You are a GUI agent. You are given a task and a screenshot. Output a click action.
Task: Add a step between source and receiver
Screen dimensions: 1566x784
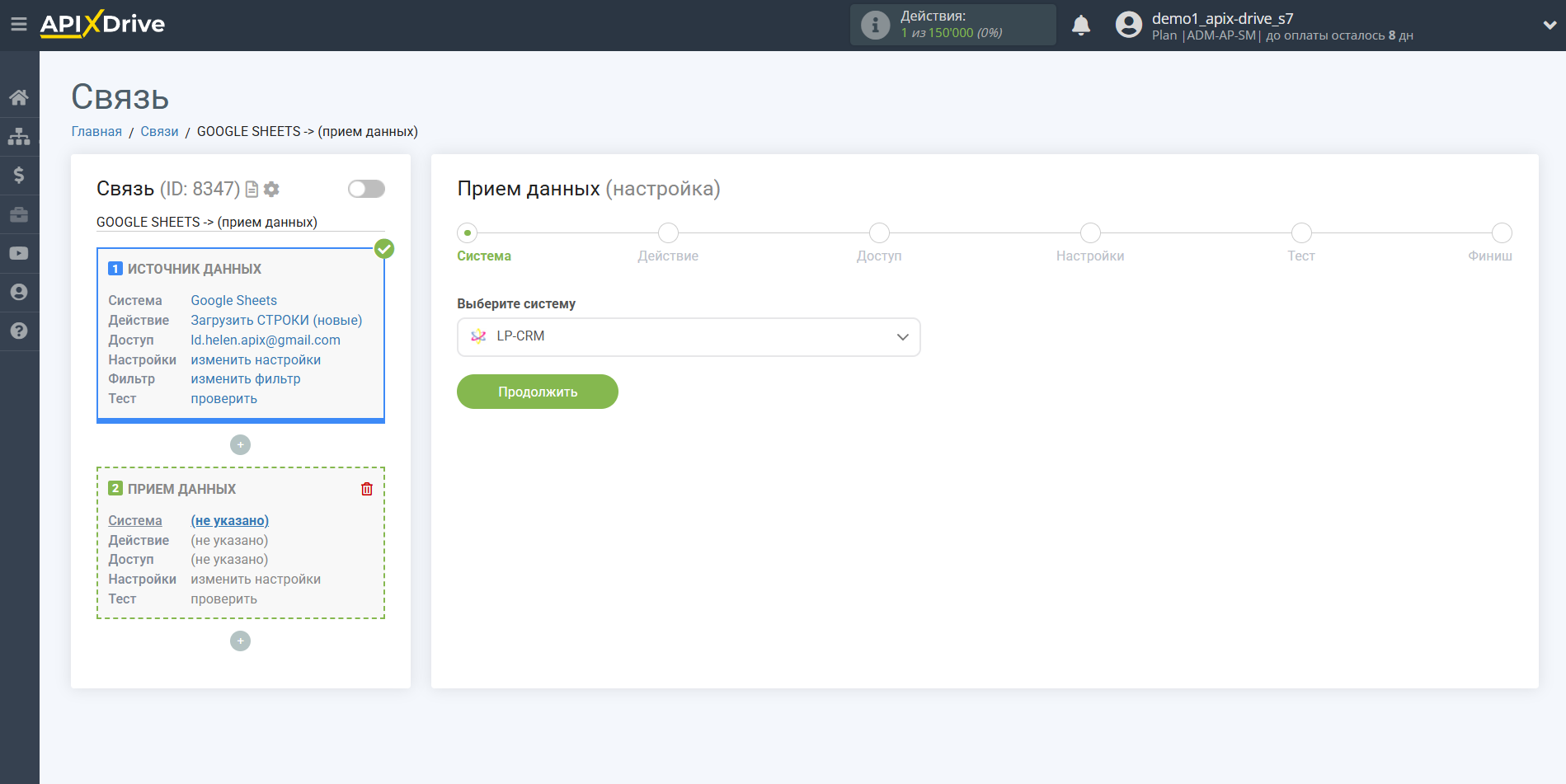click(x=240, y=445)
